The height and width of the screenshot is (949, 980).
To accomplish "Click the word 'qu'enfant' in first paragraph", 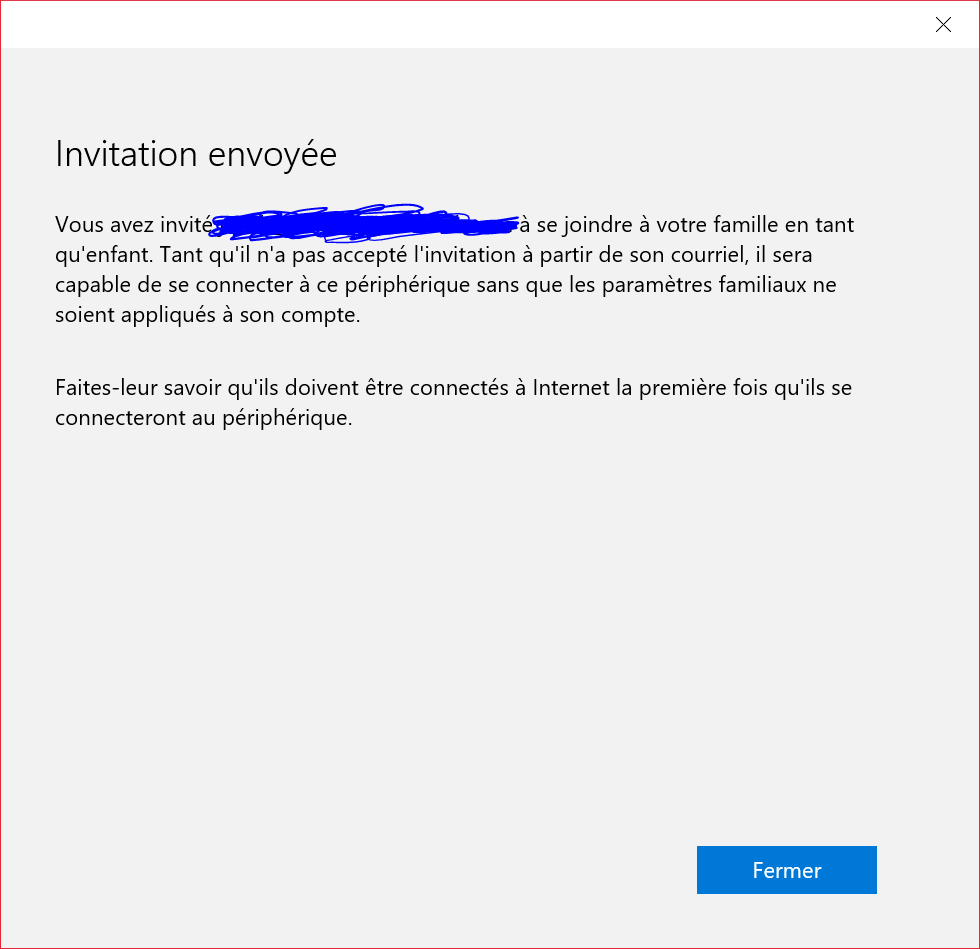I will [x=102, y=255].
